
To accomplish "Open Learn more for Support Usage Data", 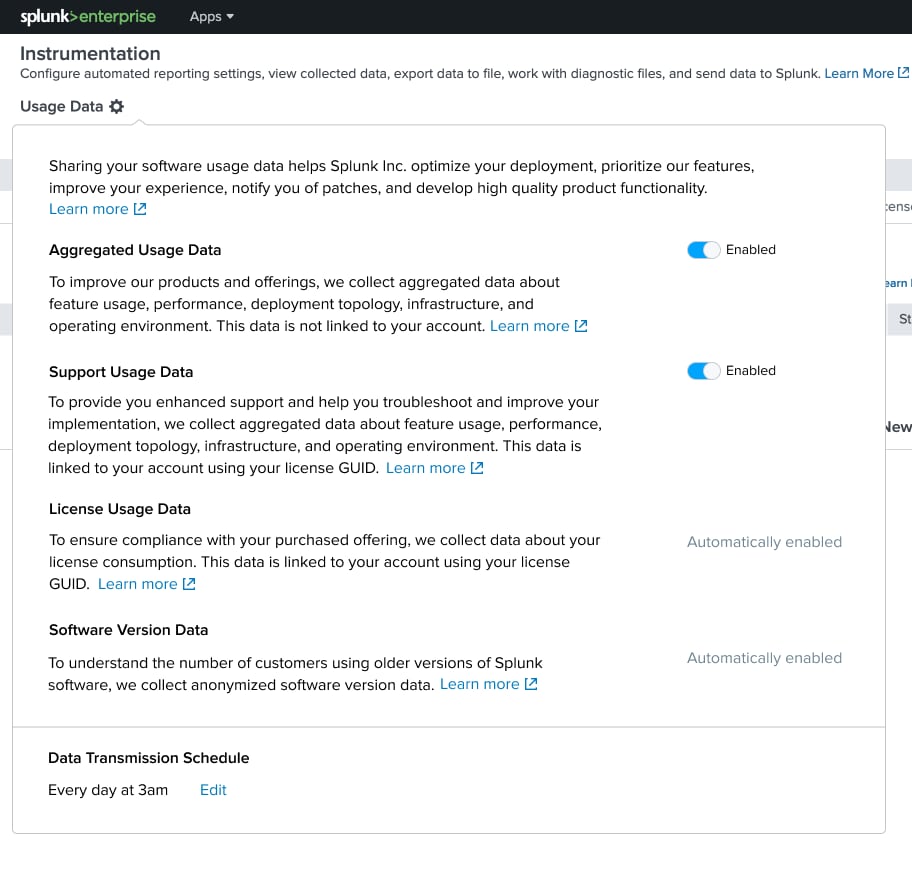I will tap(425, 468).
